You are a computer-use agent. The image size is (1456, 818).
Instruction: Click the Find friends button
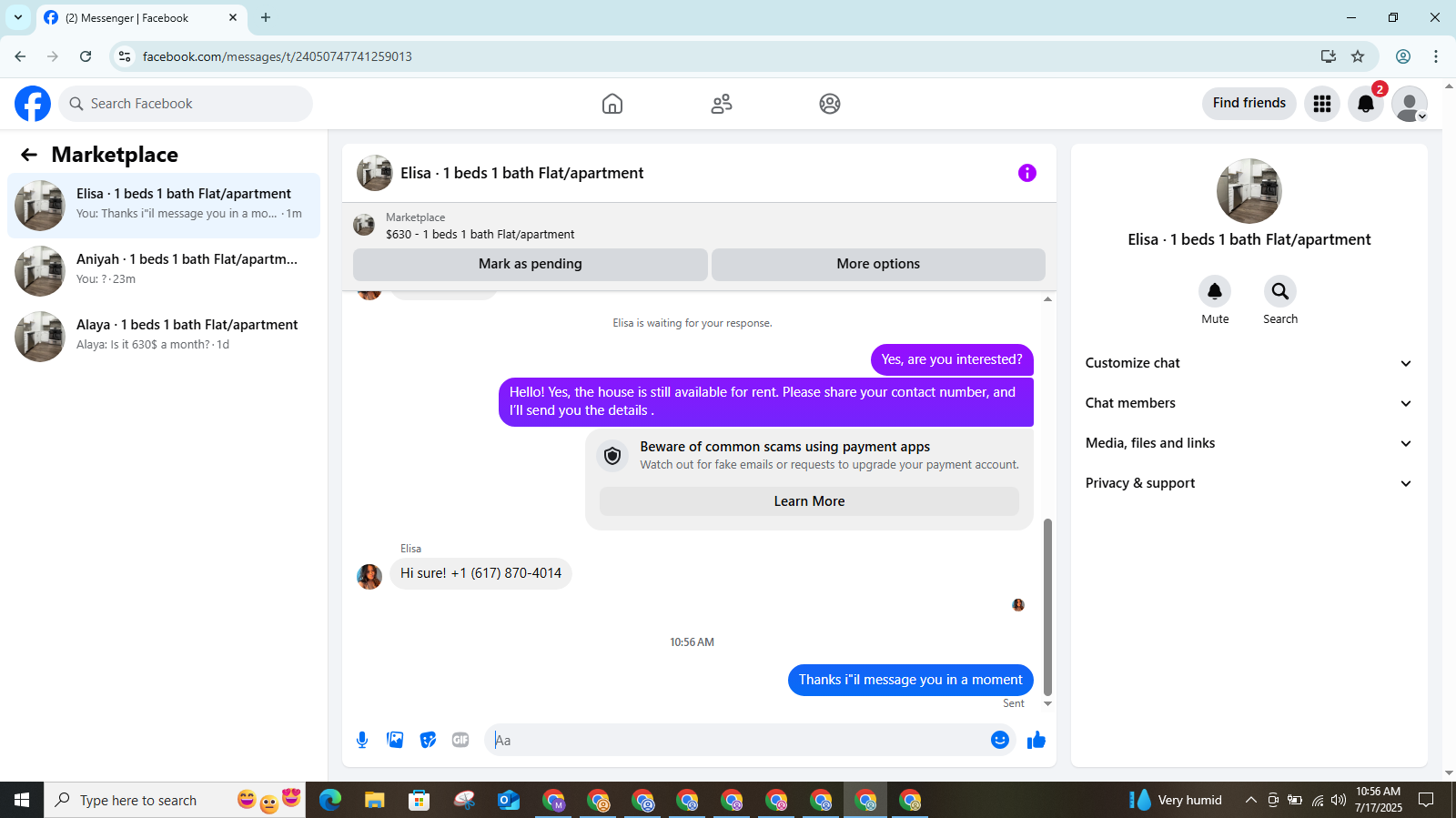point(1249,103)
